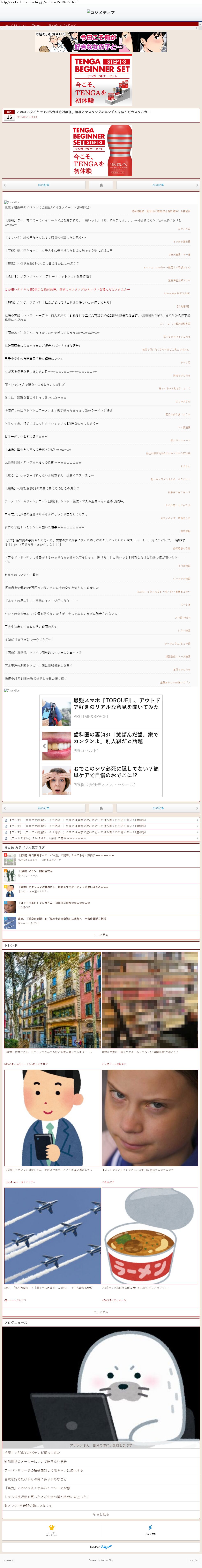Screen dimensions: 202x1568
Task: Click the Analytics image above the ad carousel
Action: [12, 690]
